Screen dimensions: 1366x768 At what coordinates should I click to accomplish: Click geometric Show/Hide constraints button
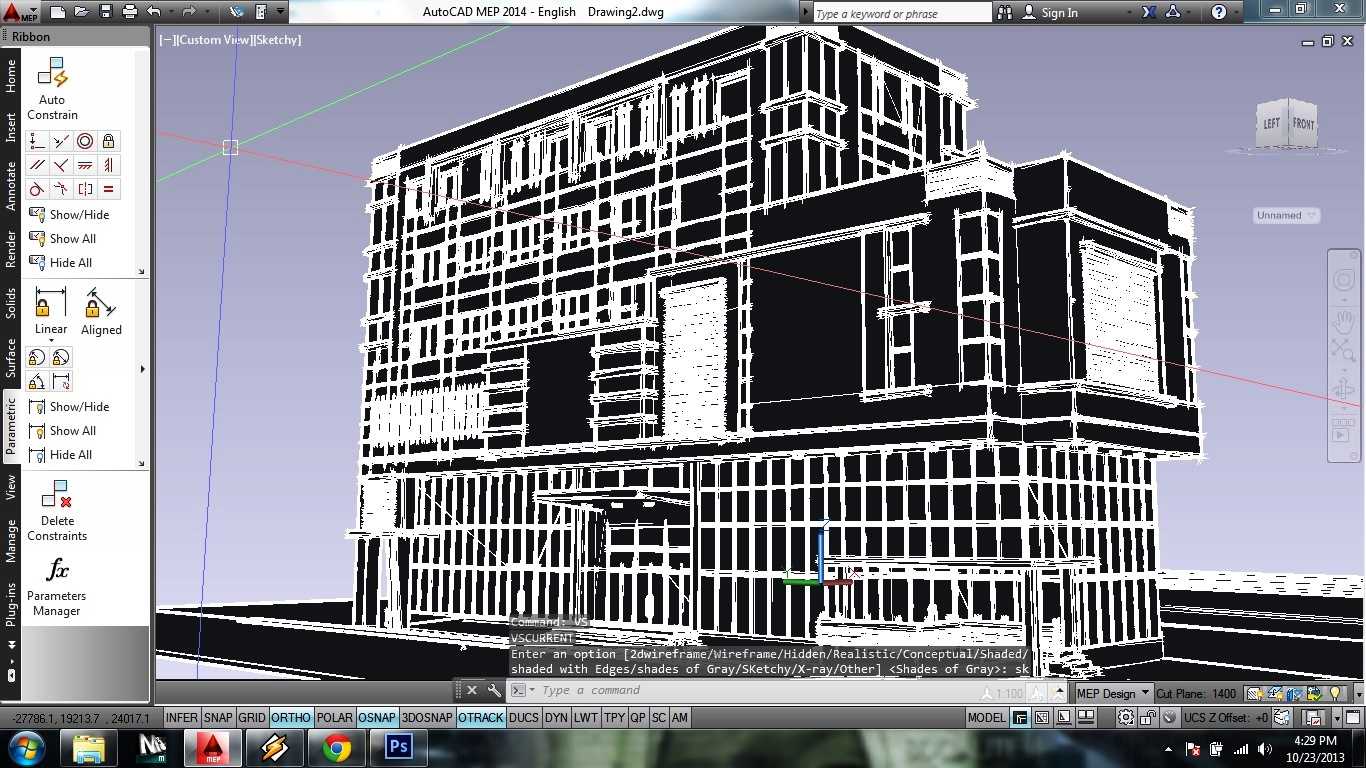point(69,214)
